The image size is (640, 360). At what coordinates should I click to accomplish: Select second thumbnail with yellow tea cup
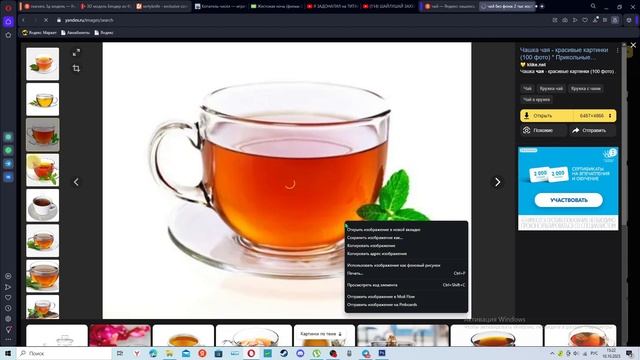[x=42, y=99]
